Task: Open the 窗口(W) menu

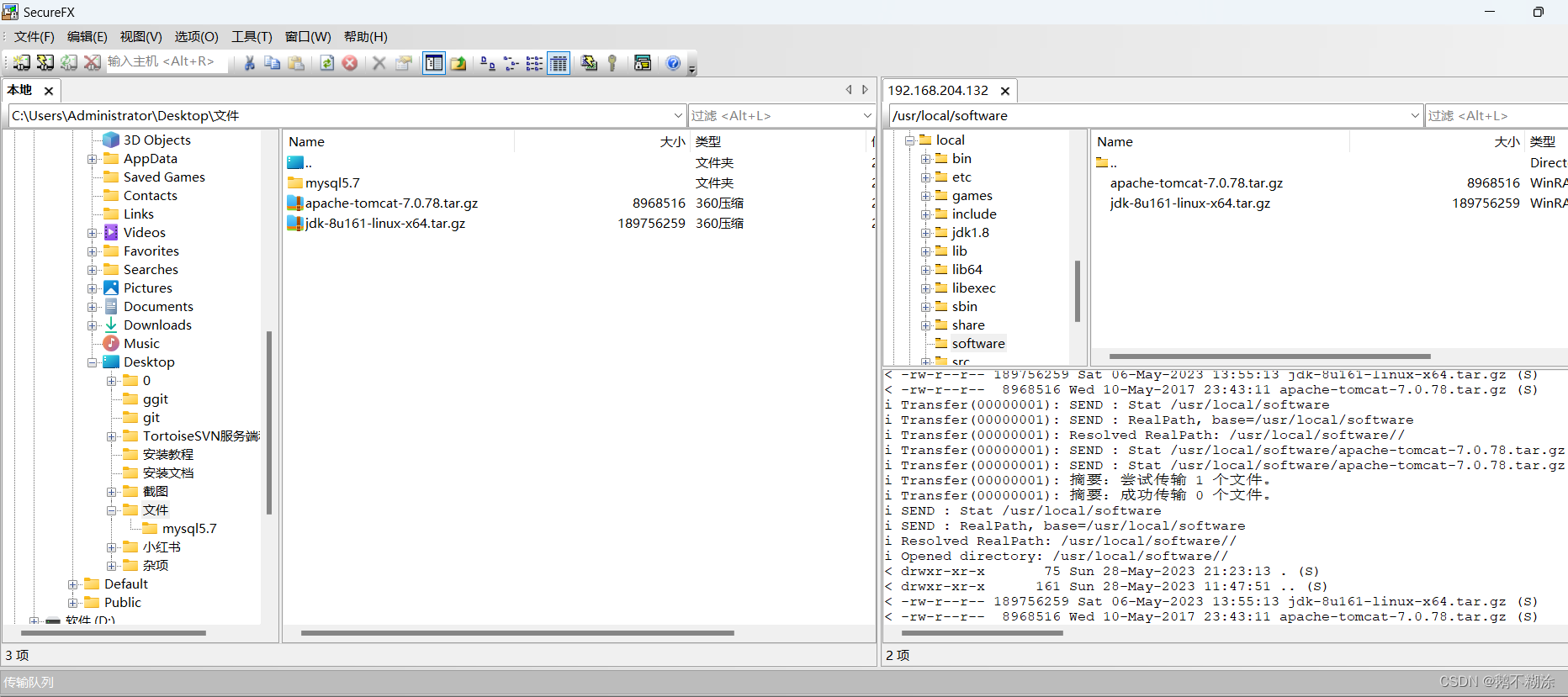Action: pos(308,37)
